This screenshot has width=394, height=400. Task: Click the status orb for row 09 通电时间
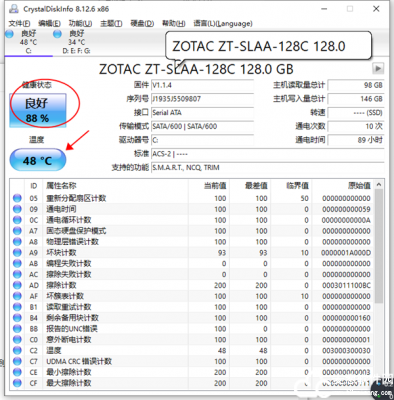point(17,209)
